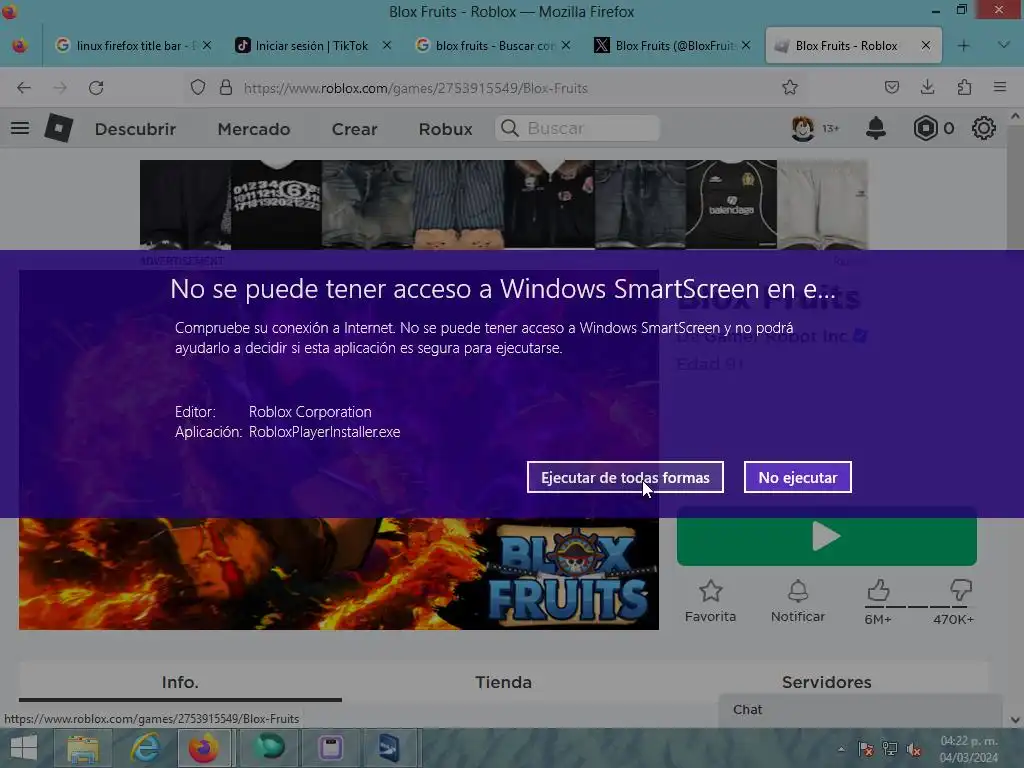Viewport: 1024px width, 768px height.
Task: Click the green Play button
Action: (x=827, y=537)
